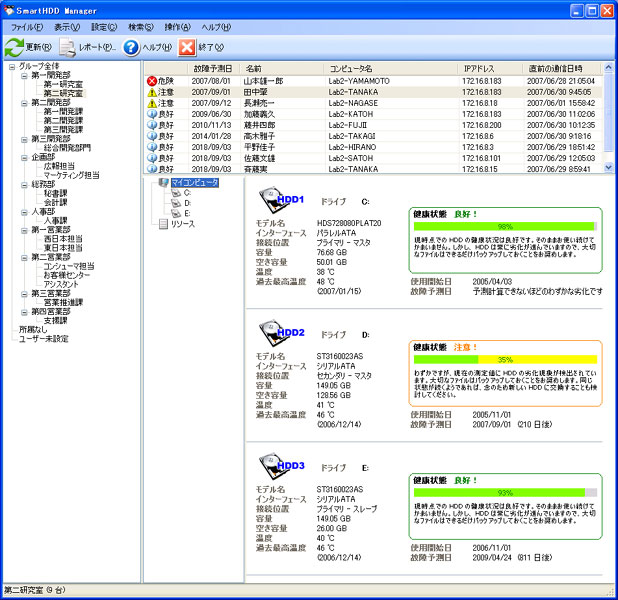Open the 設定(C) menu
The image size is (618, 600).
point(104,27)
